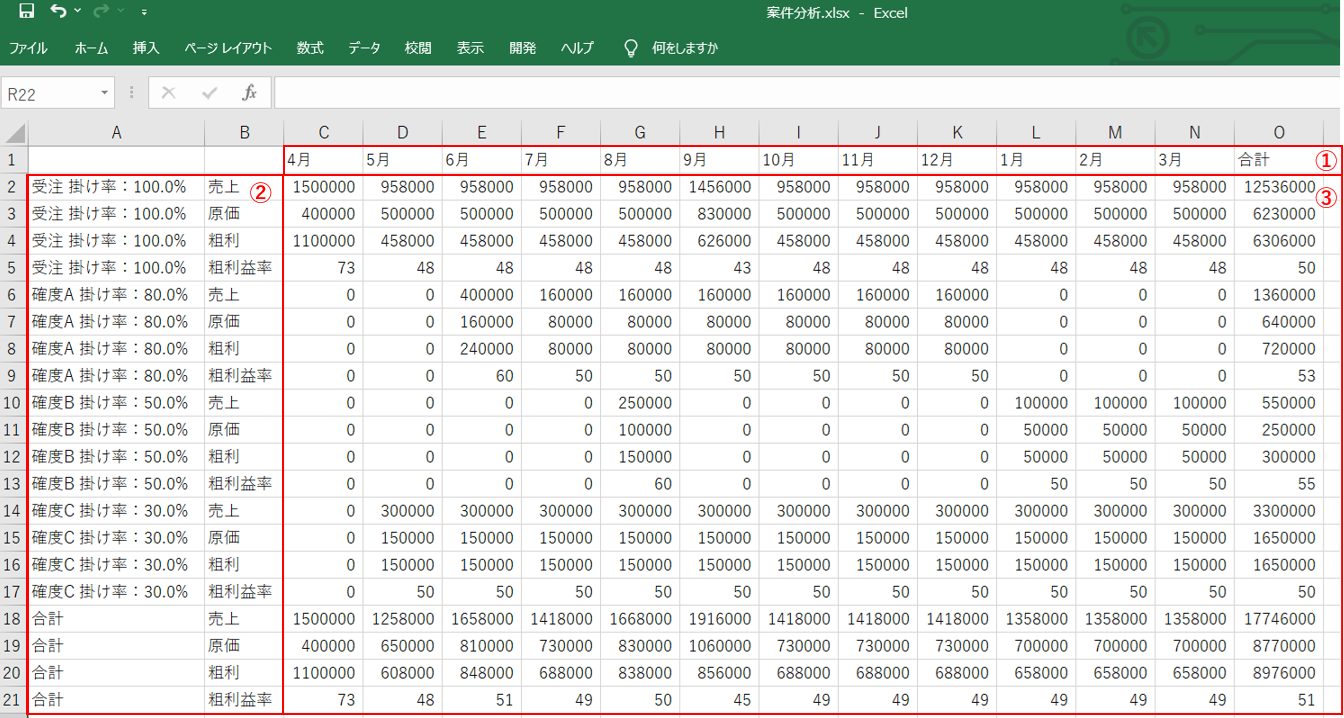
Task: Select cell C2 containing 1500000
Action: (323, 187)
